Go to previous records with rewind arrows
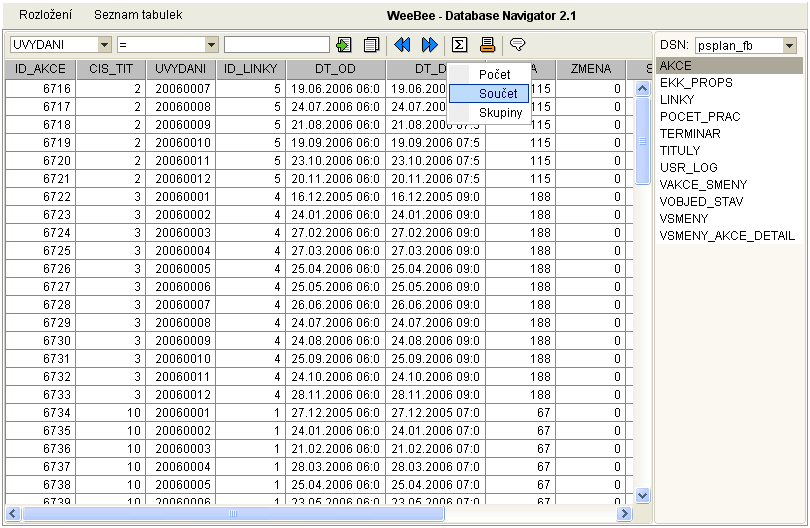The height and width of the screenshot is (528, 810). [x=403, y=45]
